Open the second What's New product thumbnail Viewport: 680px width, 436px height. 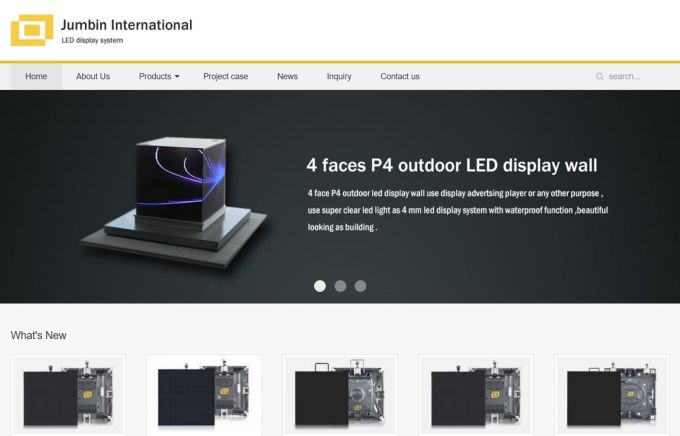(204, 396)
